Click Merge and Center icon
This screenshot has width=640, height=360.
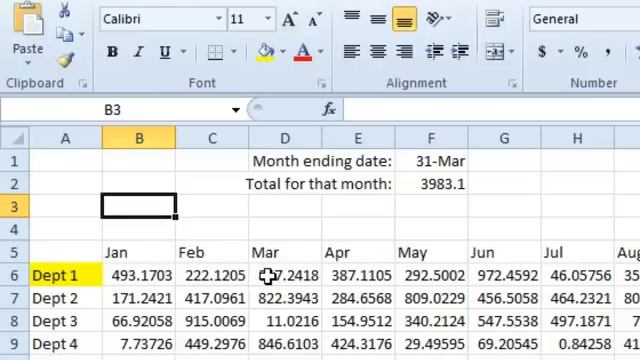pyautogui.click(x=494, y=52)
